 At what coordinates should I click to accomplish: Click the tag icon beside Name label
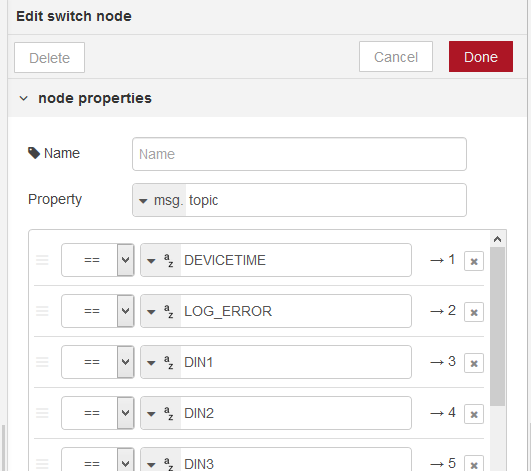click(34, 153)
